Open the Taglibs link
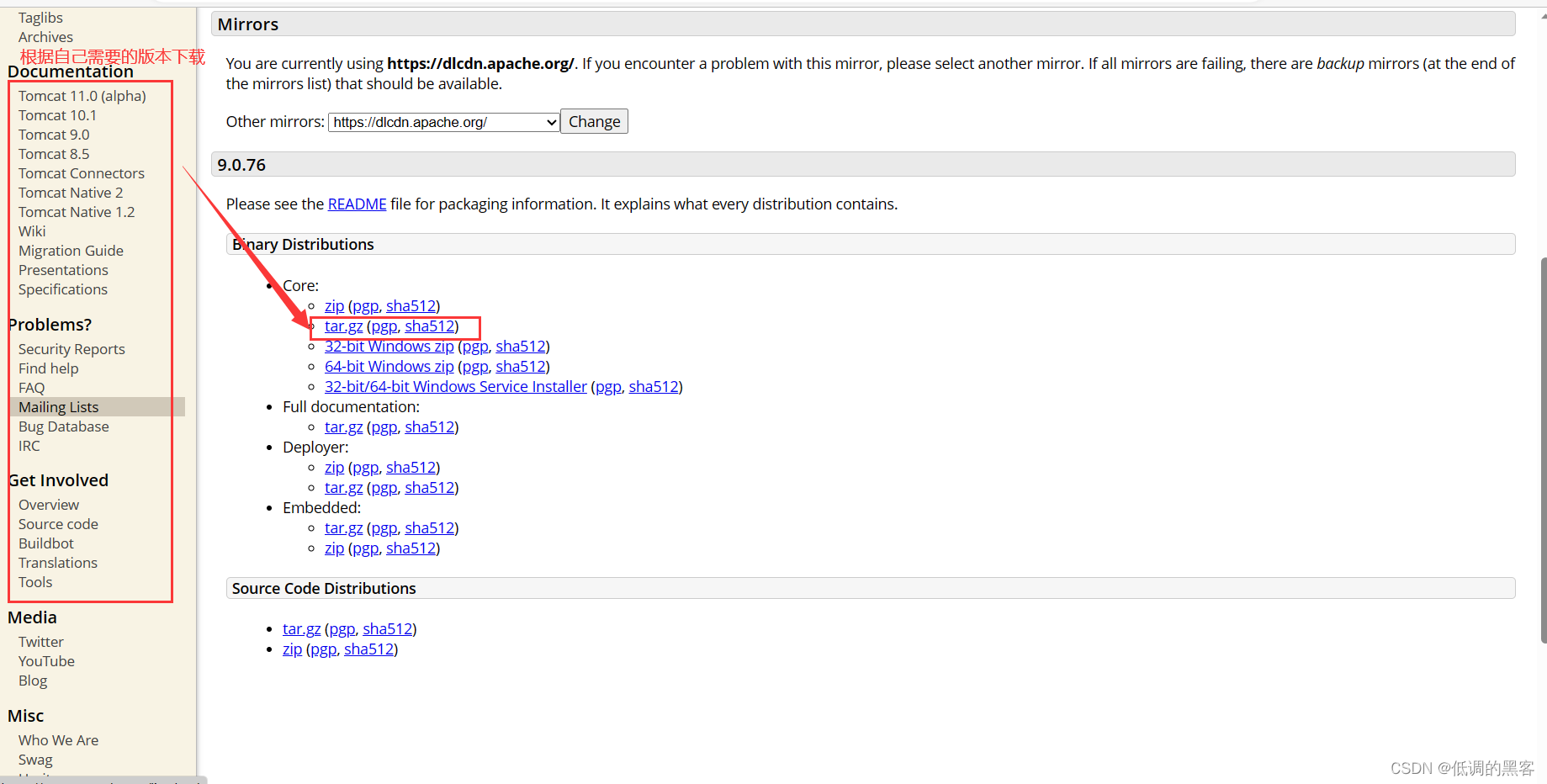The image size is (1547, 784). (40, 18)
